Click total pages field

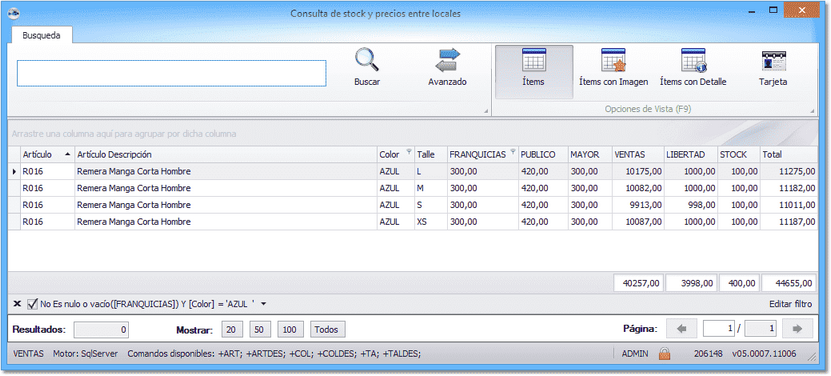(x=761, y=329)
